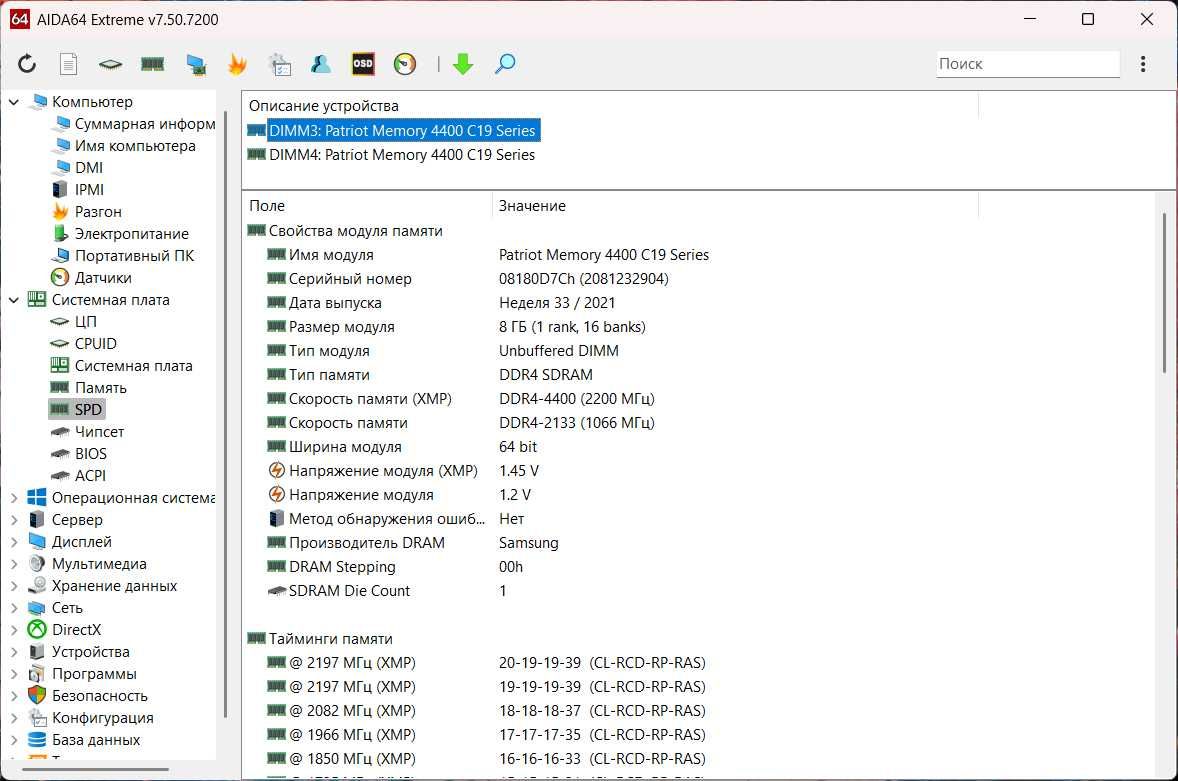The width and height of the screenshot is (1178, 781).
Task: Click the network computer toolbar icon
Action: (x=196, y=65)
